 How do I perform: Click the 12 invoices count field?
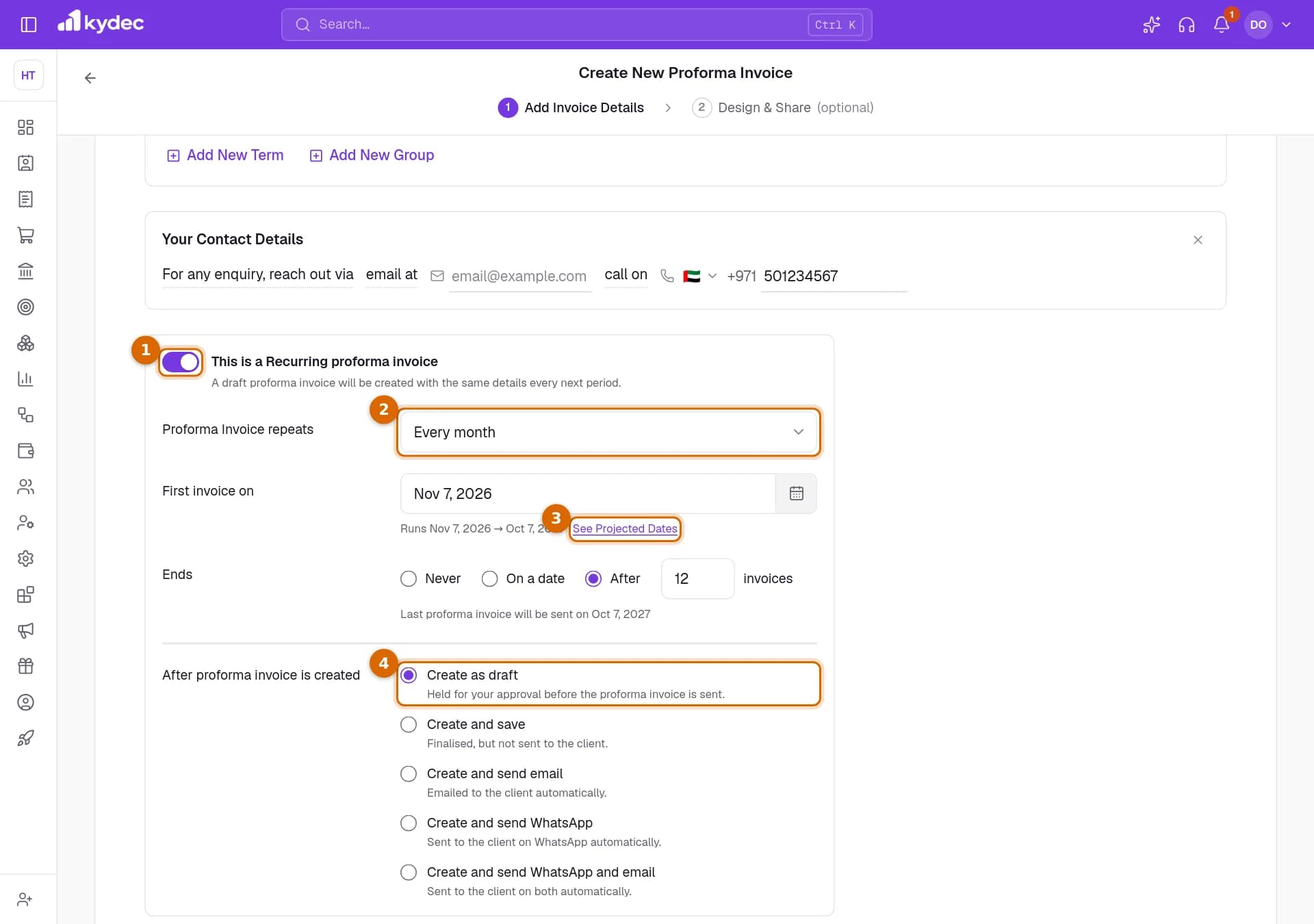(697, 579)
